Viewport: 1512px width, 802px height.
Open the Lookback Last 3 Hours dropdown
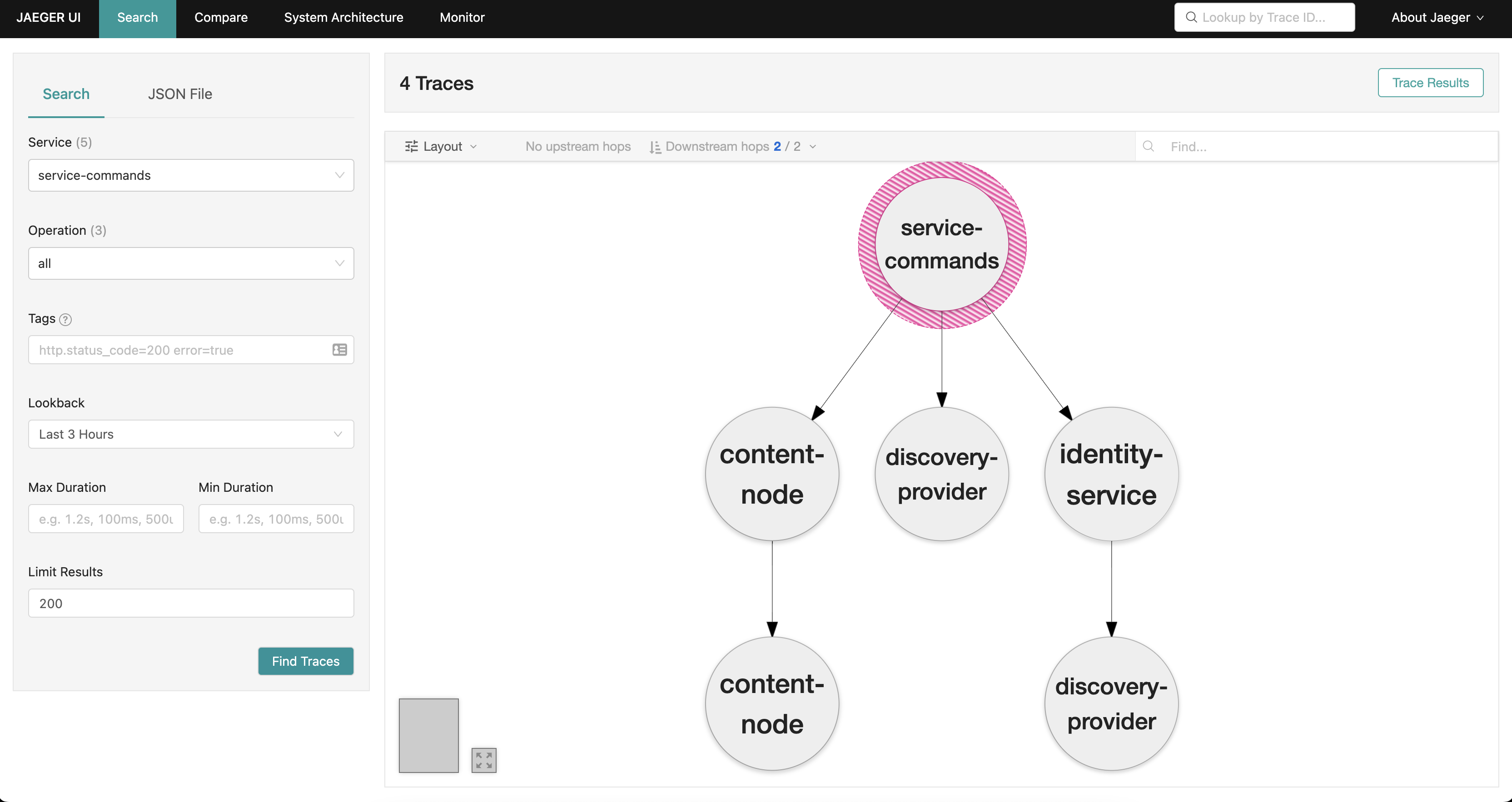(191, 434)
